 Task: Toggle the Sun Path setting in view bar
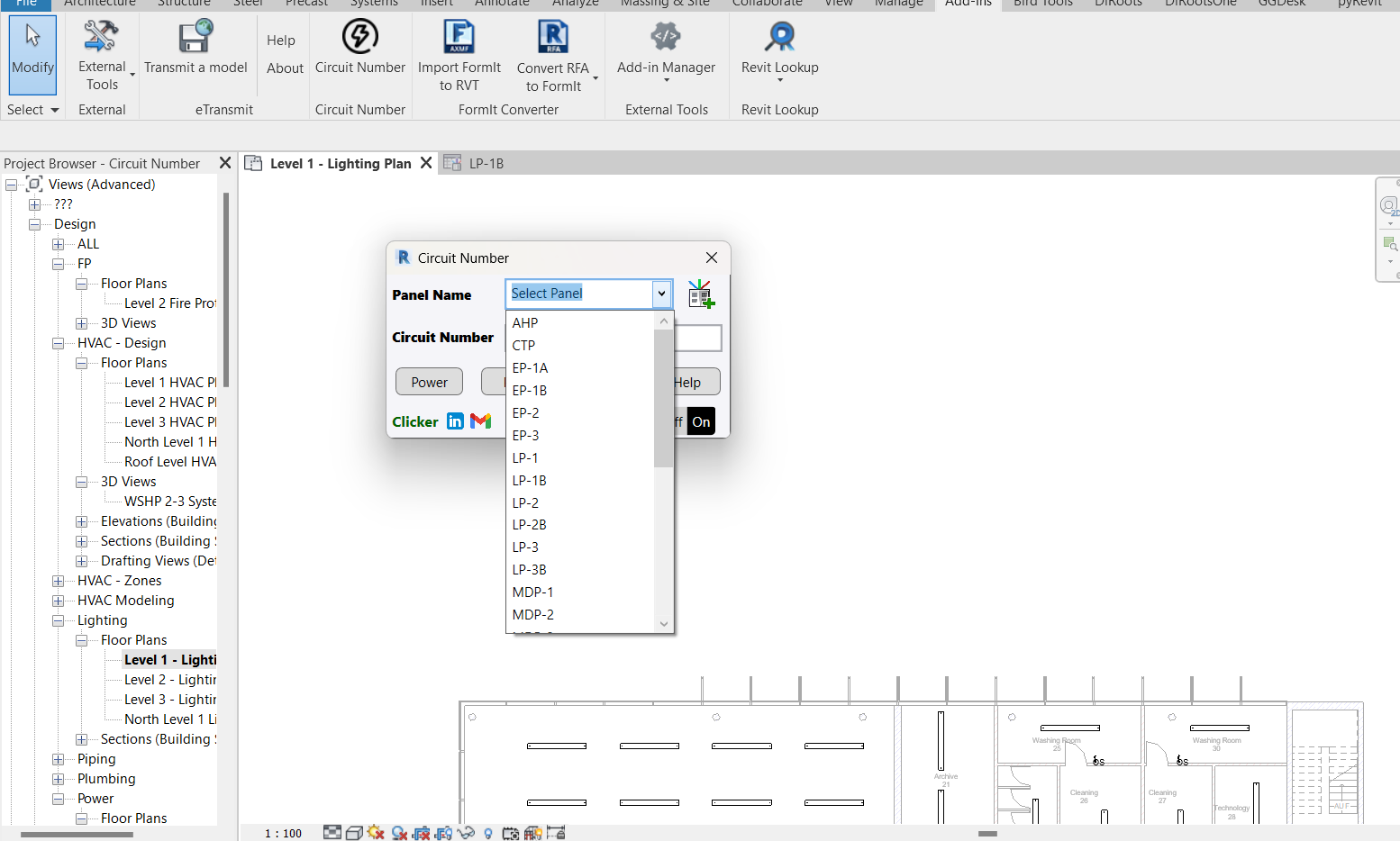[x=376, y=833]
